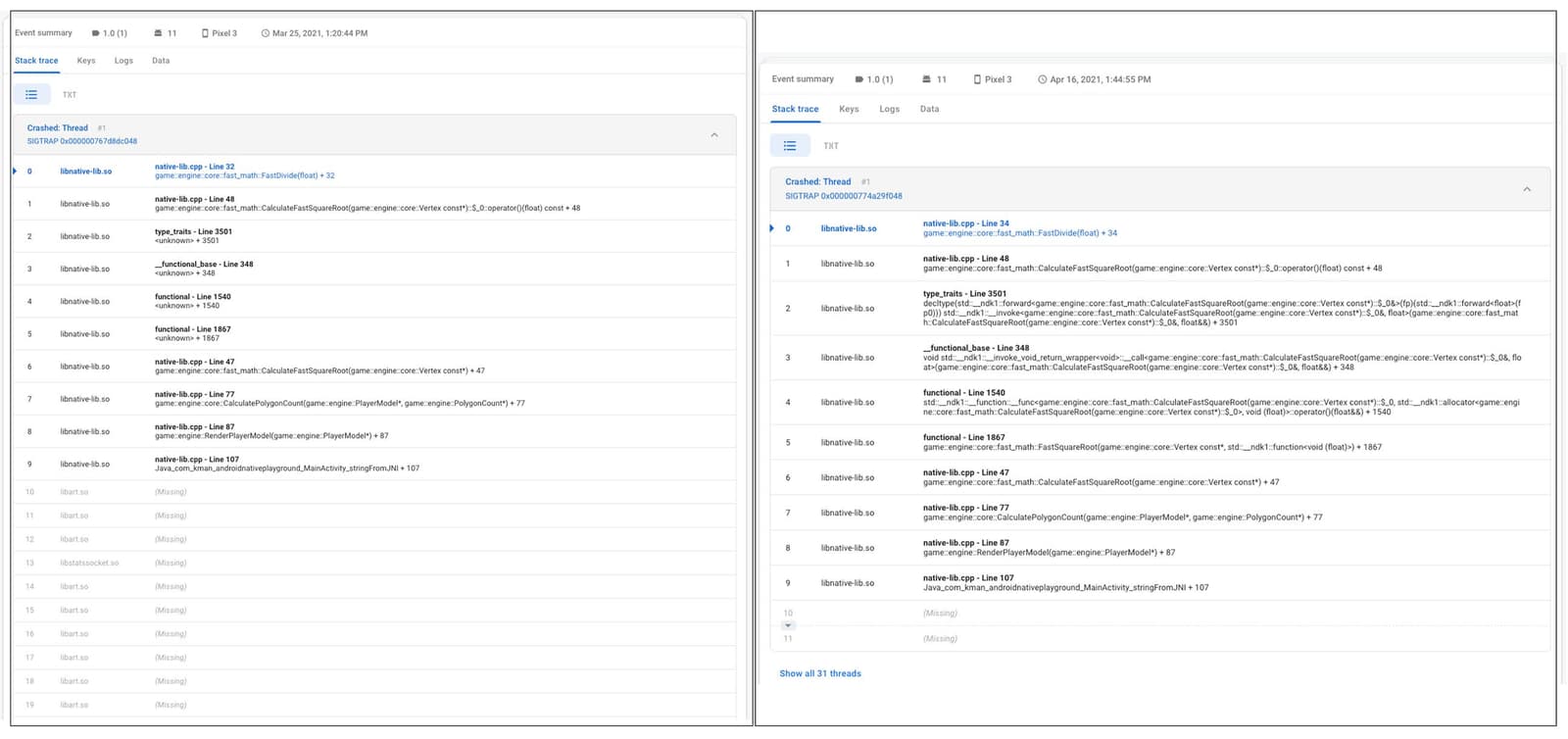Switch to TXT view in left panel
This screenshot has width=1568, height=739.
click(70, 95)
